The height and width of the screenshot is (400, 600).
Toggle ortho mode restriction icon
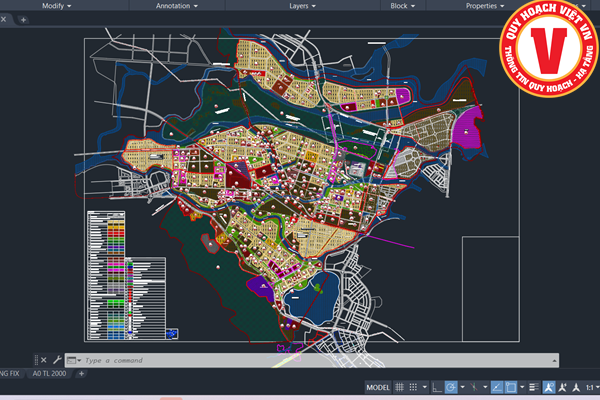click(437, 387)
